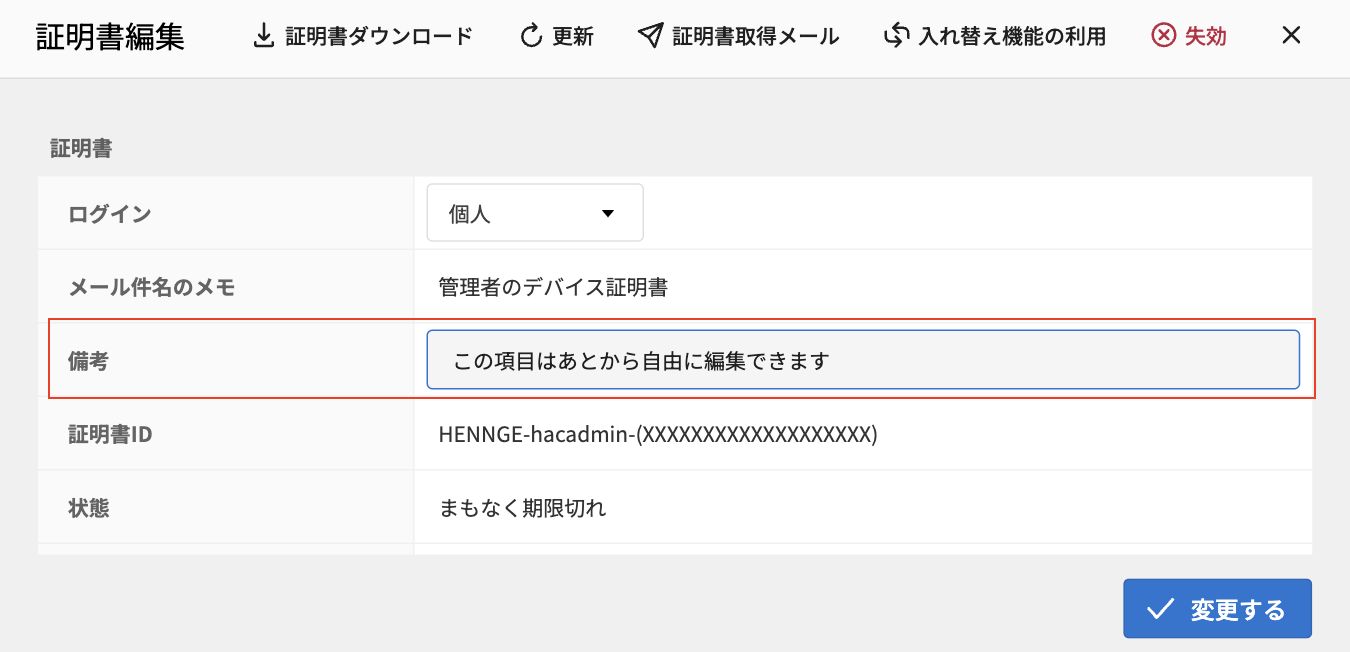Close the certificate edit dialog
1350x652 pixels.
[x=1291, y=37]
